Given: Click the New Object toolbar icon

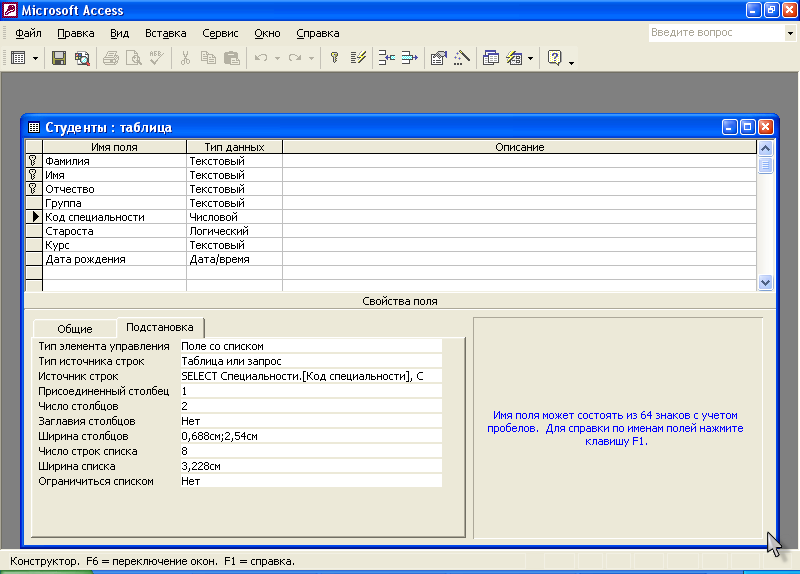Looking at the screenshot, I should pos(514,58).
